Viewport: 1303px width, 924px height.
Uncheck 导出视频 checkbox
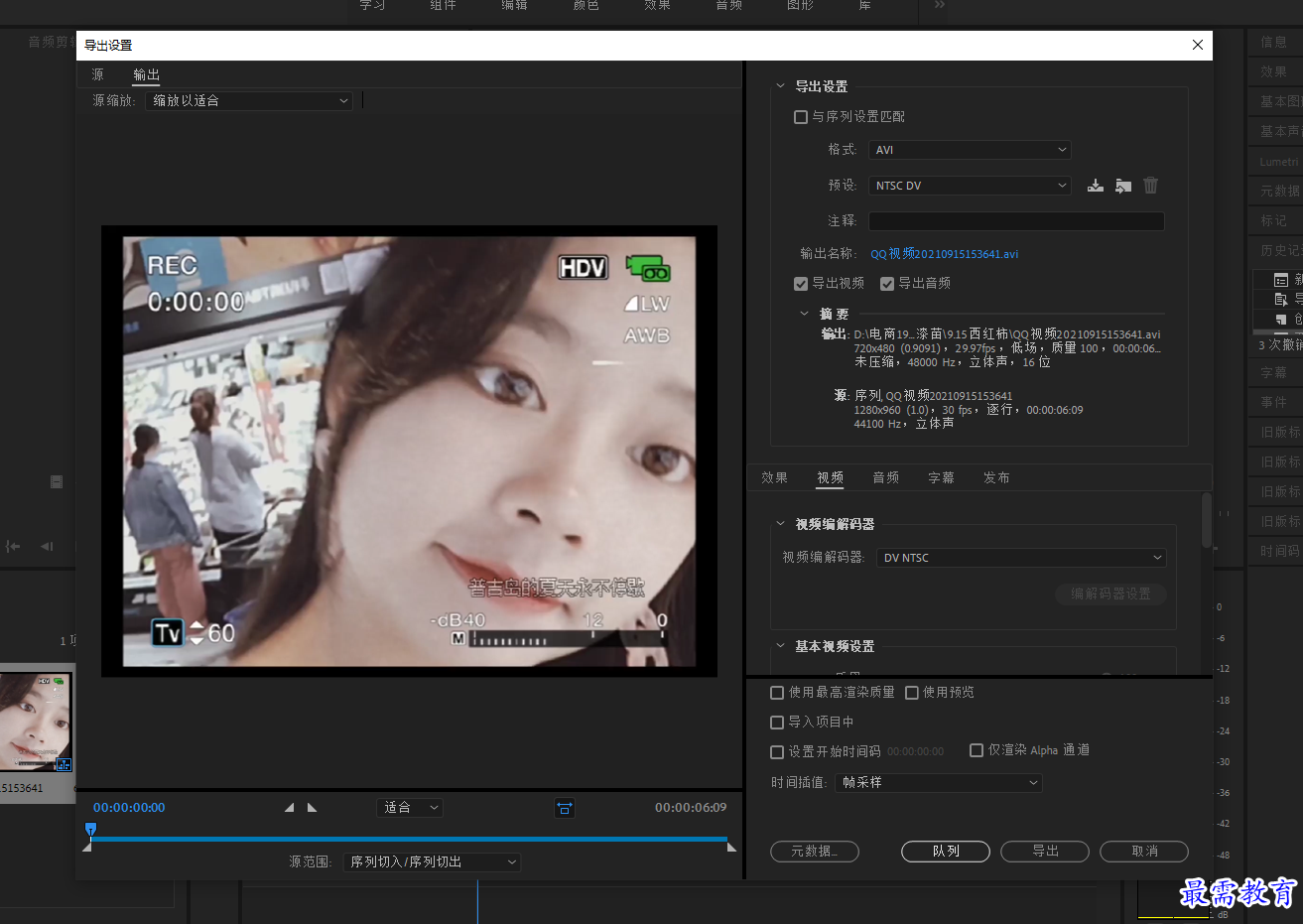pos(801,284)
